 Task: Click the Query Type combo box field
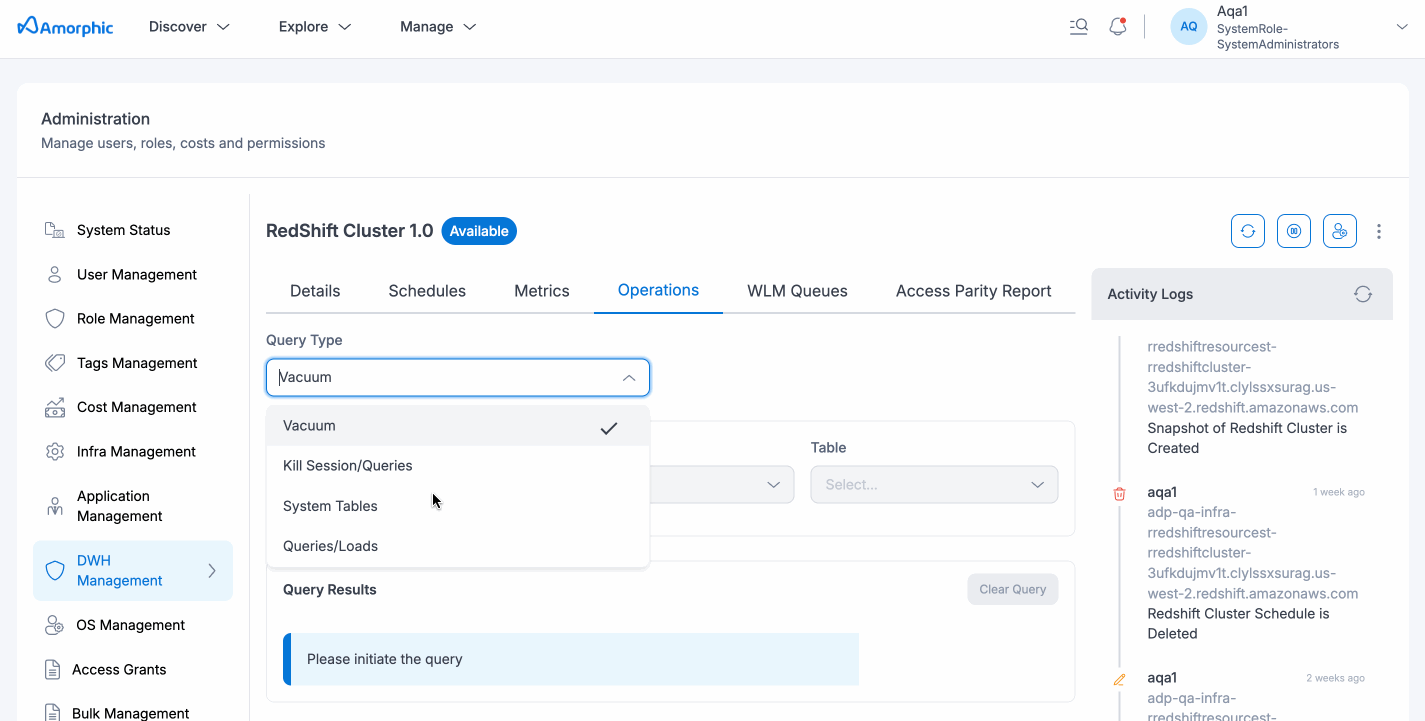point(458,377)
